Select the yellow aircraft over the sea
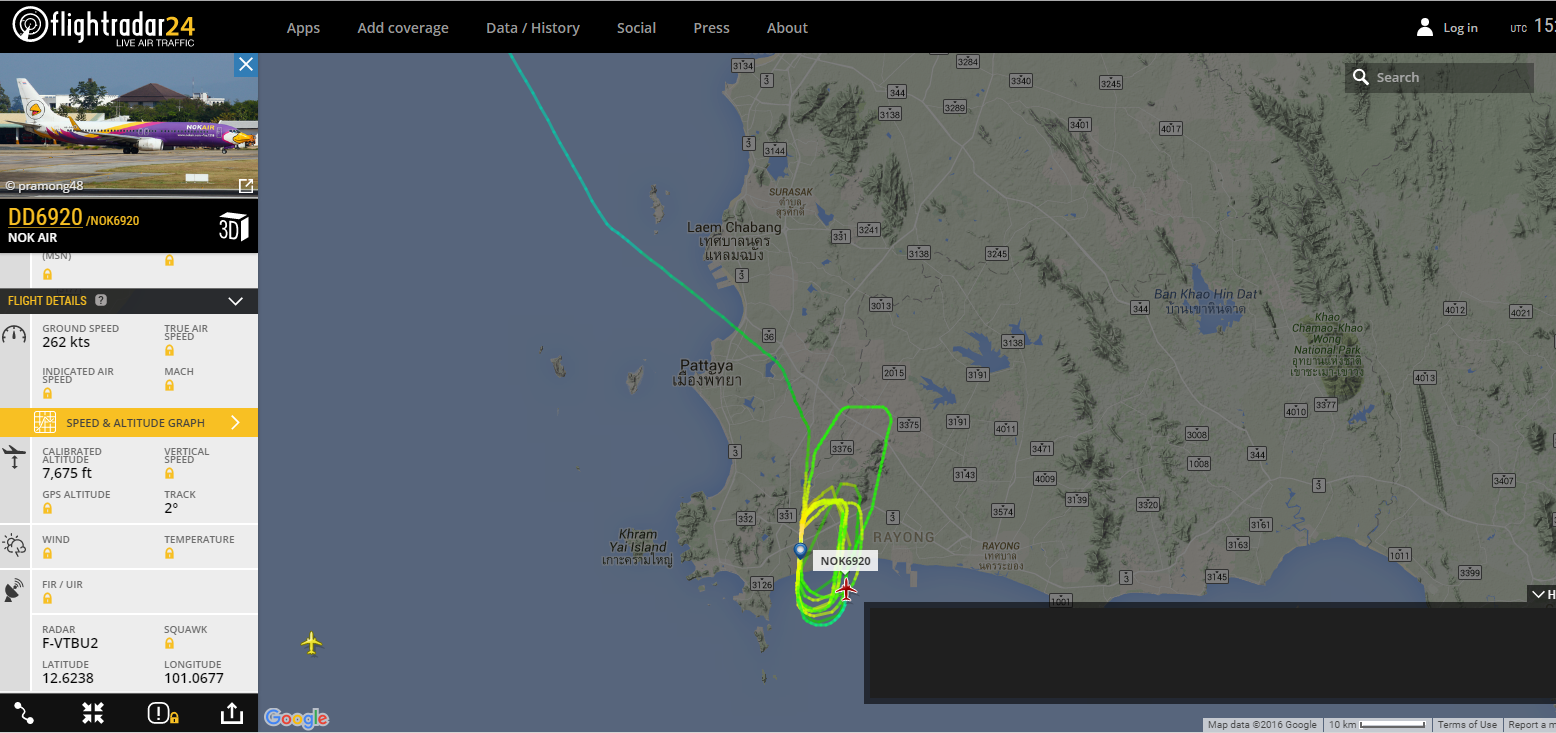This screenshot has height=733, width=1556. (312, 643)
